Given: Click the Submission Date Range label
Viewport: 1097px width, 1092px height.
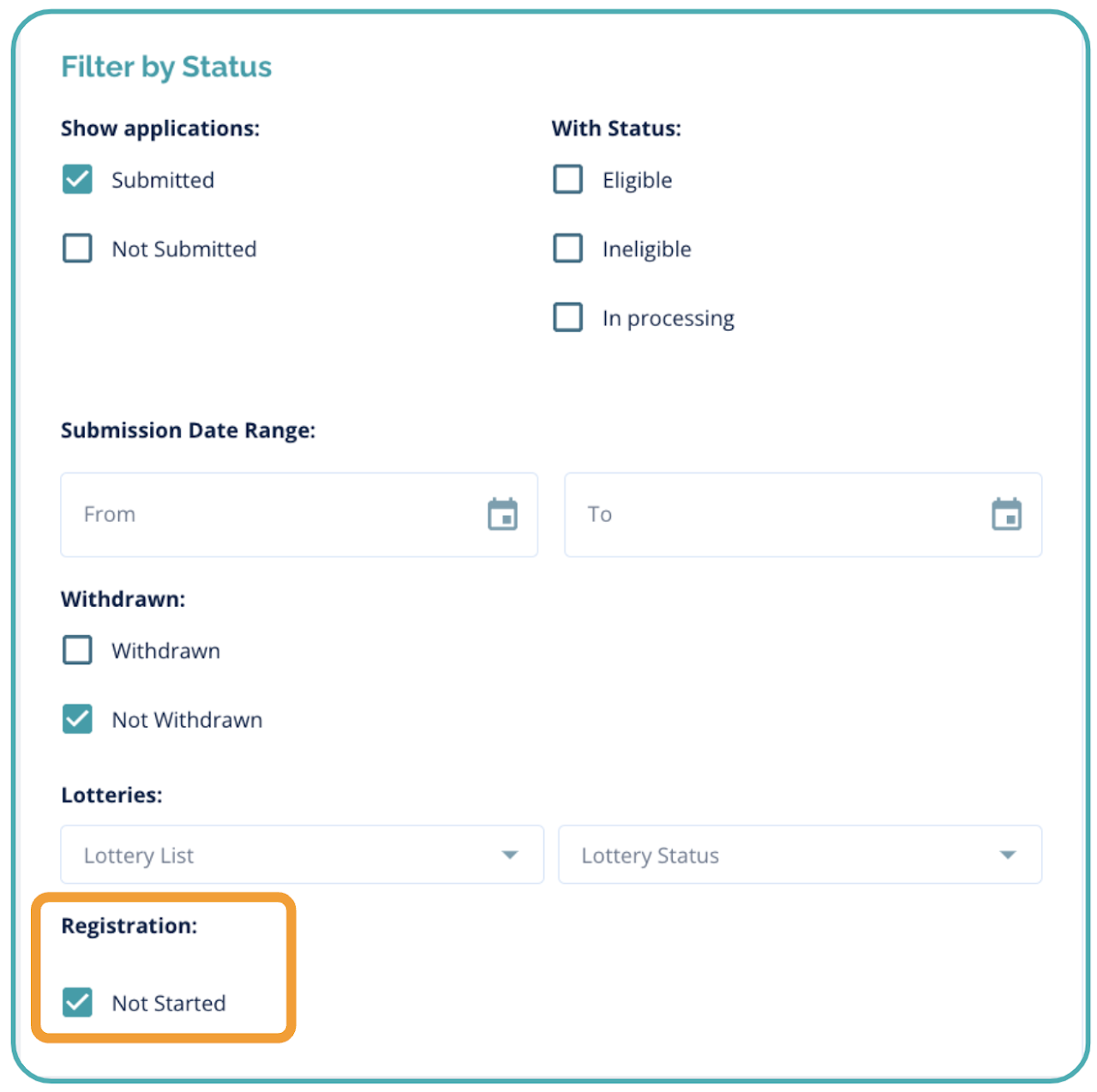Looking at the screenshot, I should [x=188, y=430].
